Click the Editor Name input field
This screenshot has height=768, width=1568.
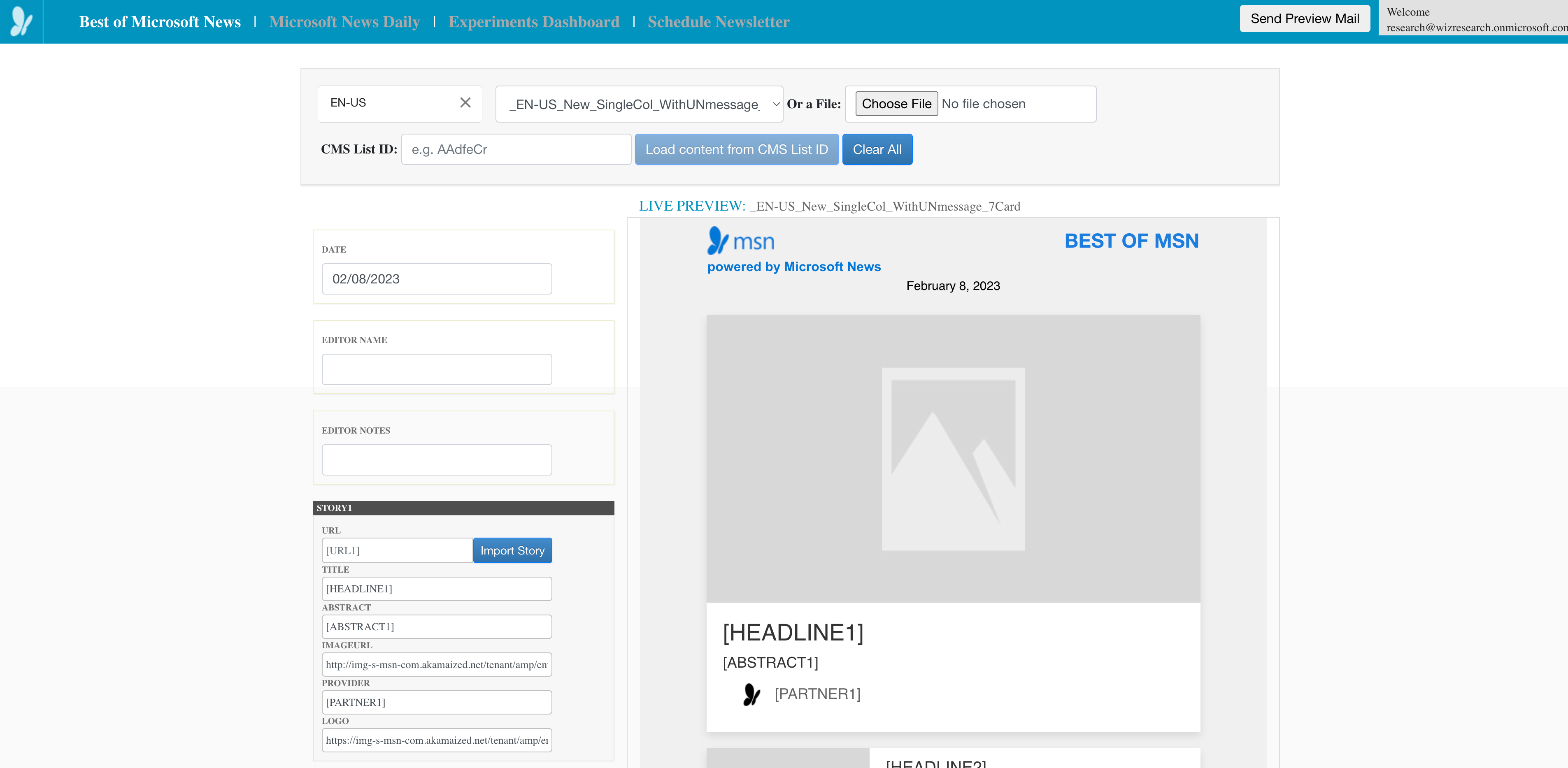(436, 369)
